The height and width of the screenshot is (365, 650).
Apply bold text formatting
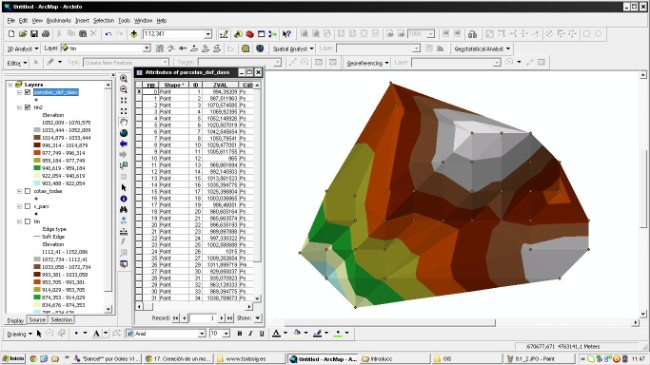click(x=240, y=333)
